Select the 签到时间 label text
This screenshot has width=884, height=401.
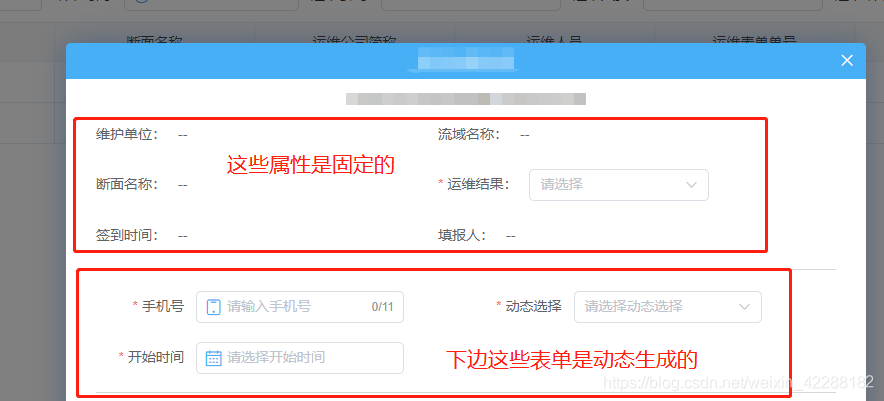pyautogui.click(x=127, y=235)
